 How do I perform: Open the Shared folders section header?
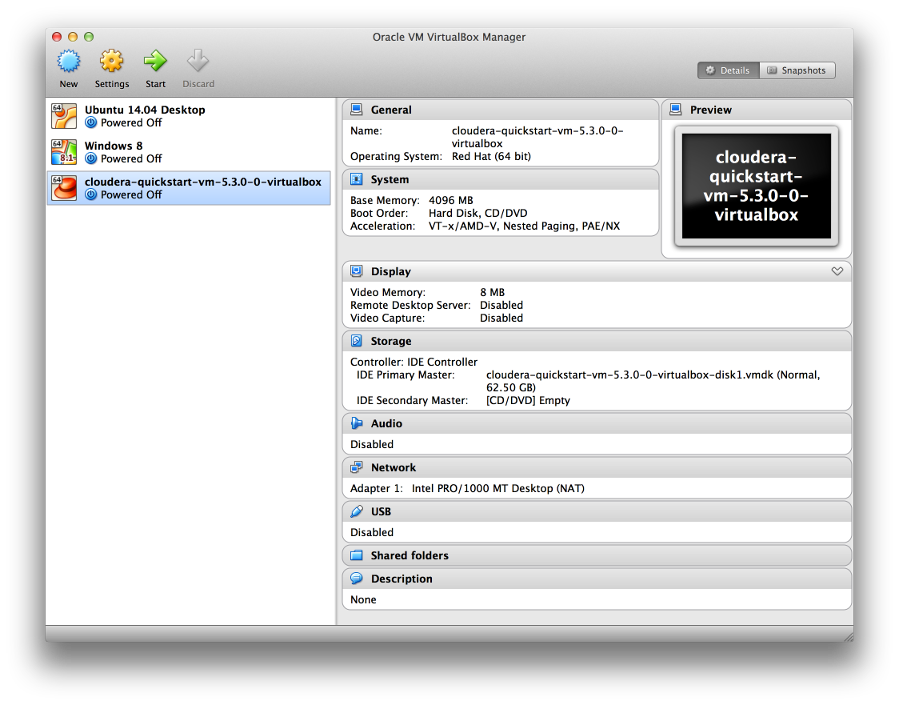pyautogui.click(x=409, y=555)
